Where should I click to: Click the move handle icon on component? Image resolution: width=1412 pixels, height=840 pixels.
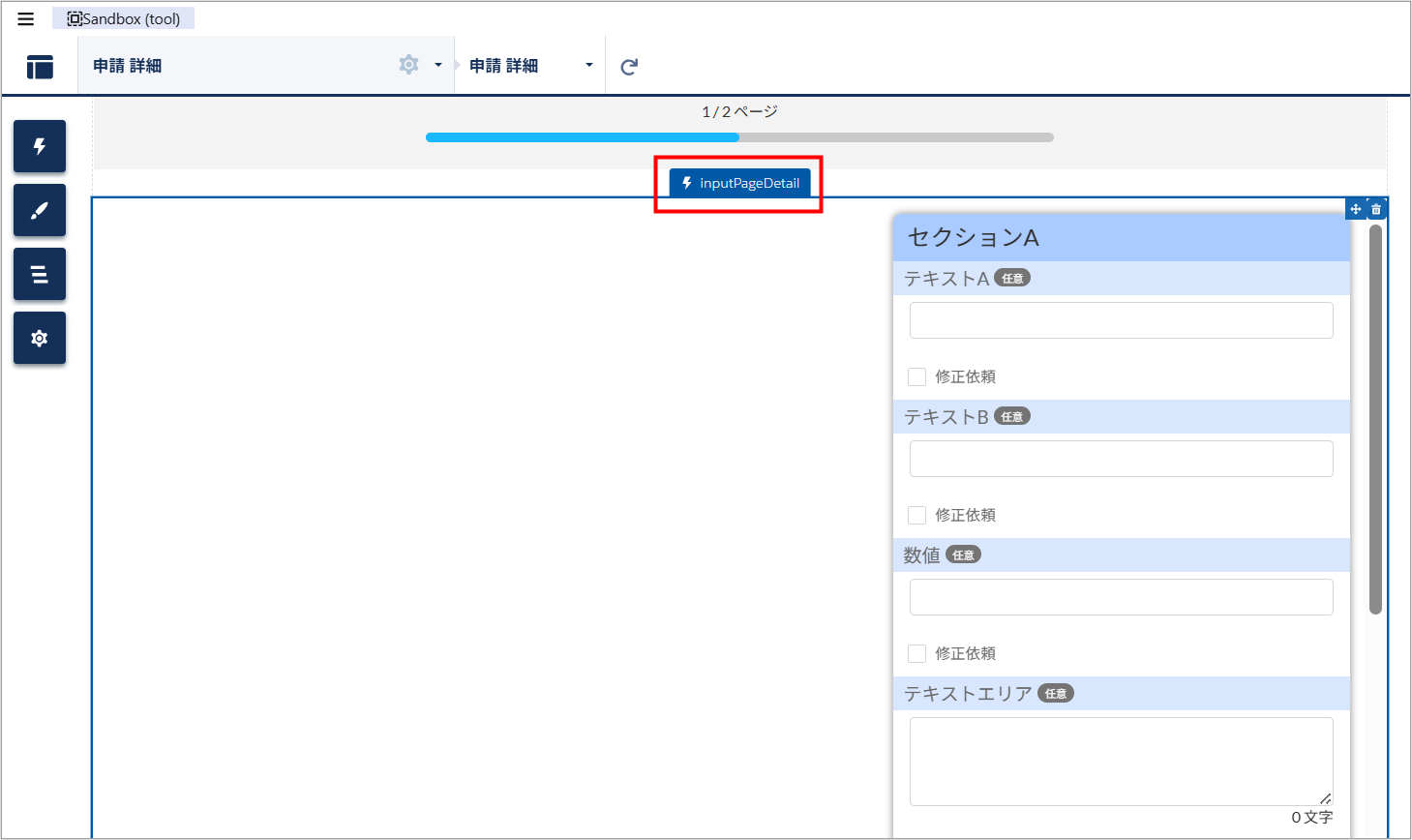1356,209
